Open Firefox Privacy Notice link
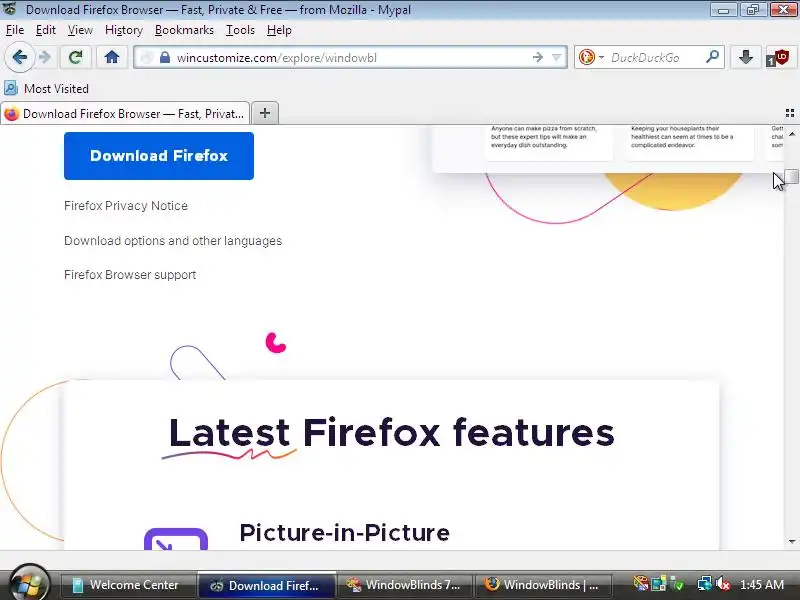Image resolution: width=800 pixels, height=600 pixels. click(x=126, y=206)
